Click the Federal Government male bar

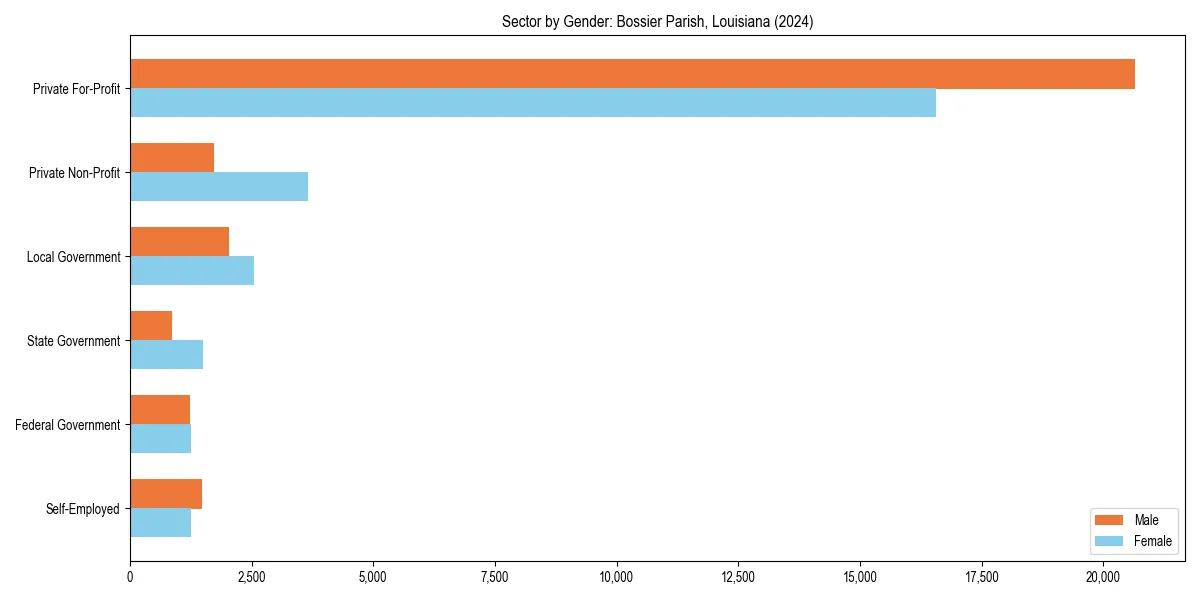tap(160, 407)
